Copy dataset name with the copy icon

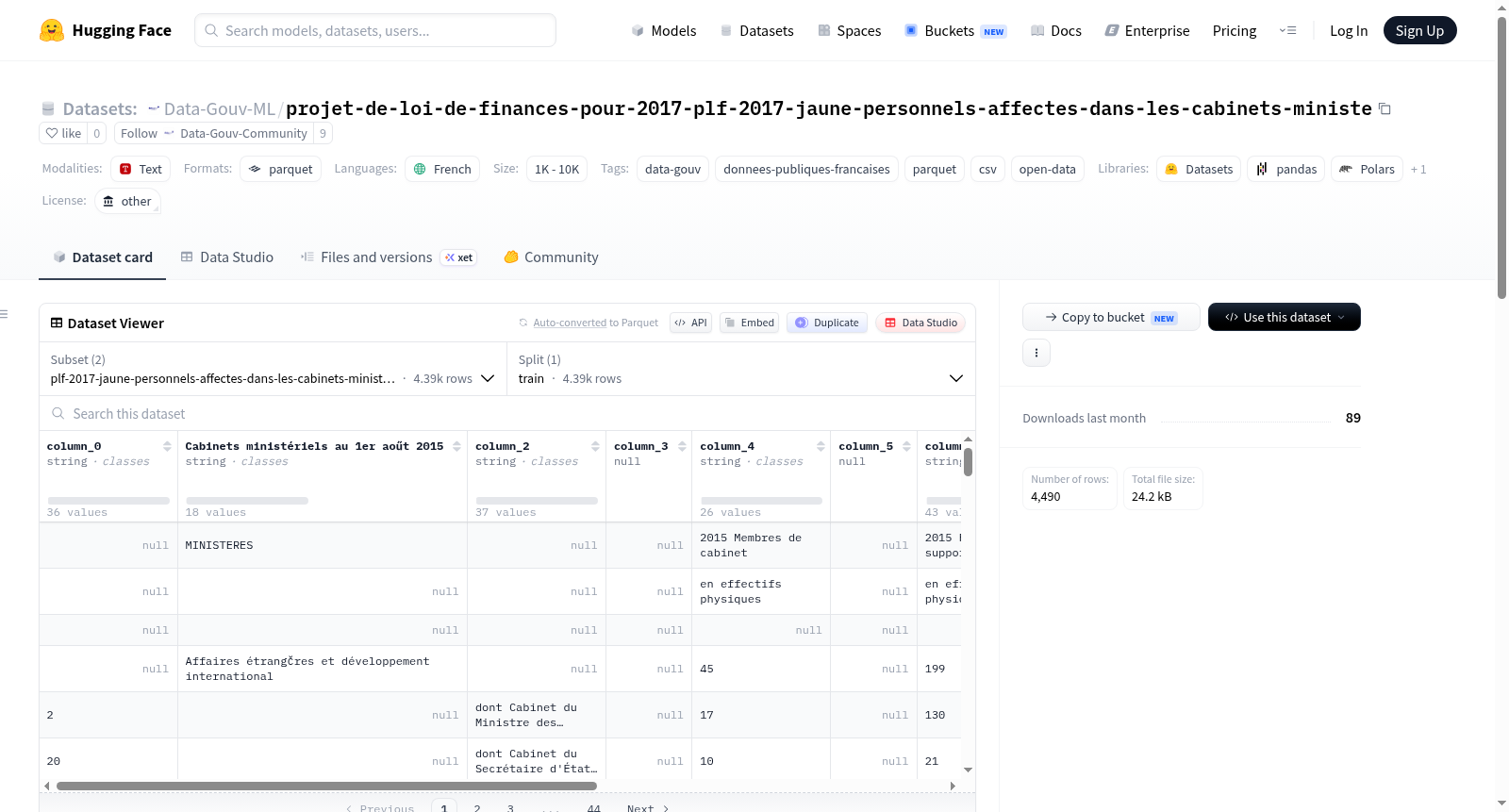point(1385,108)
